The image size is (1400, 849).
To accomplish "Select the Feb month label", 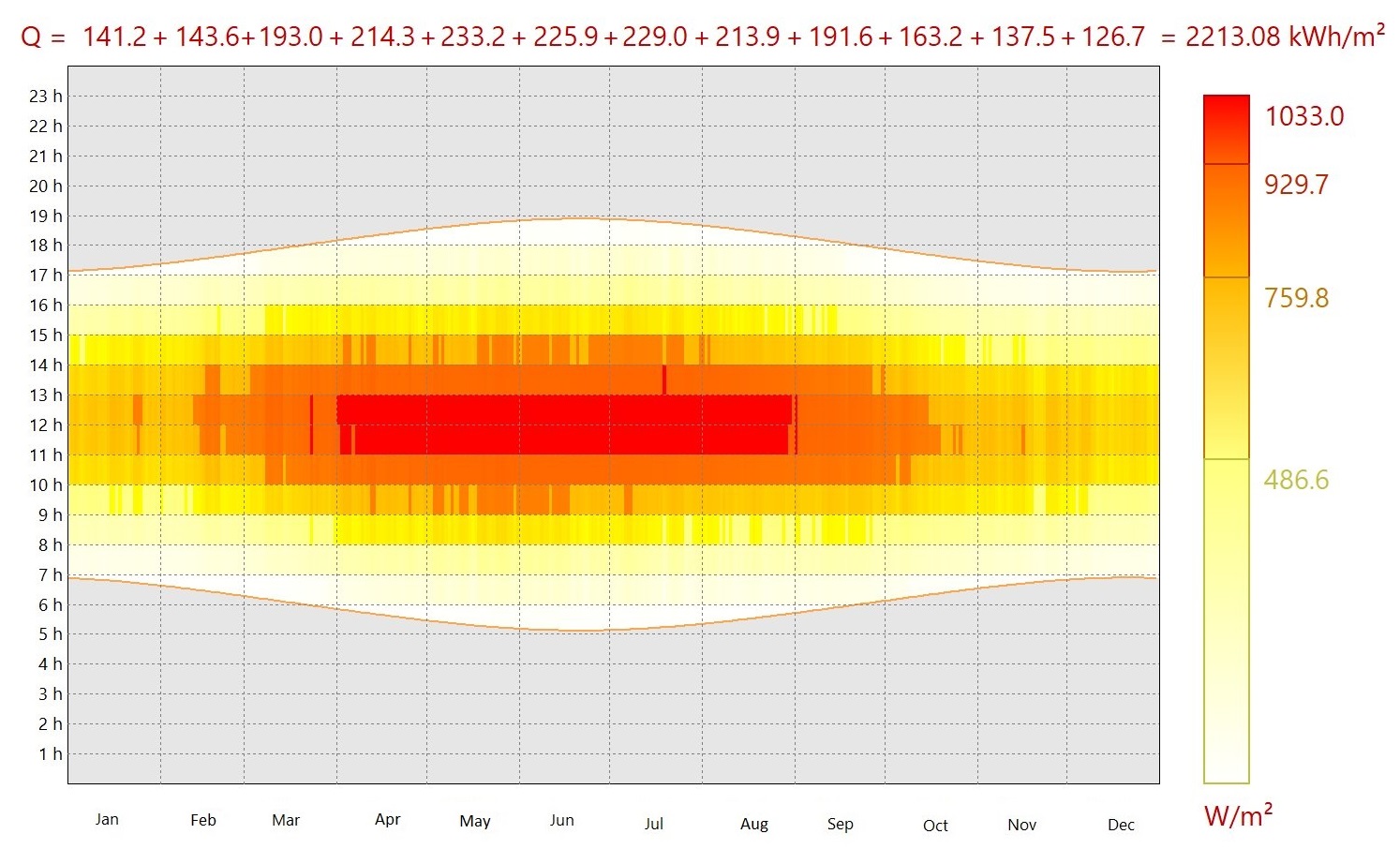I will tap(203, 820).
